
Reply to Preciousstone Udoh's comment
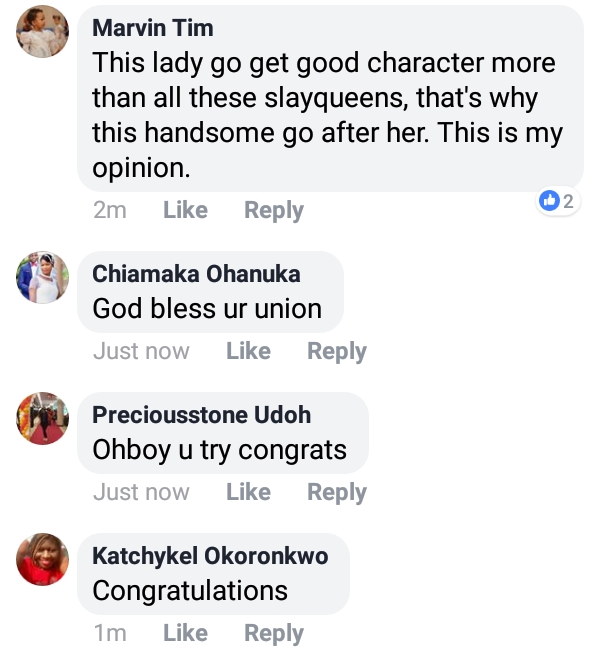[x=336, y=492]
